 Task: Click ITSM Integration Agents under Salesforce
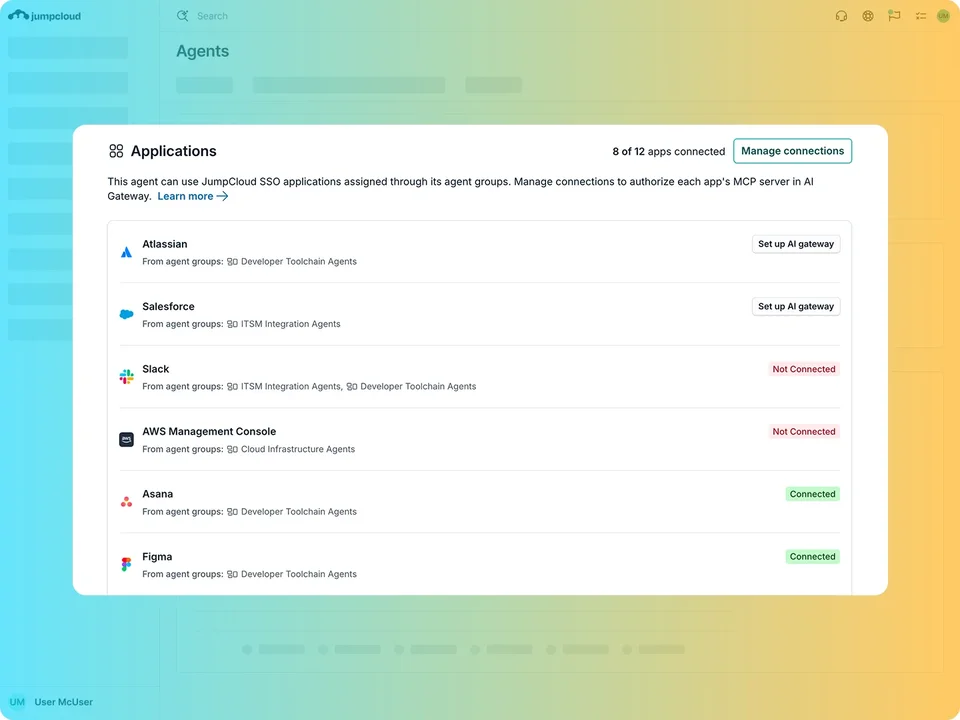coord(290,324)
